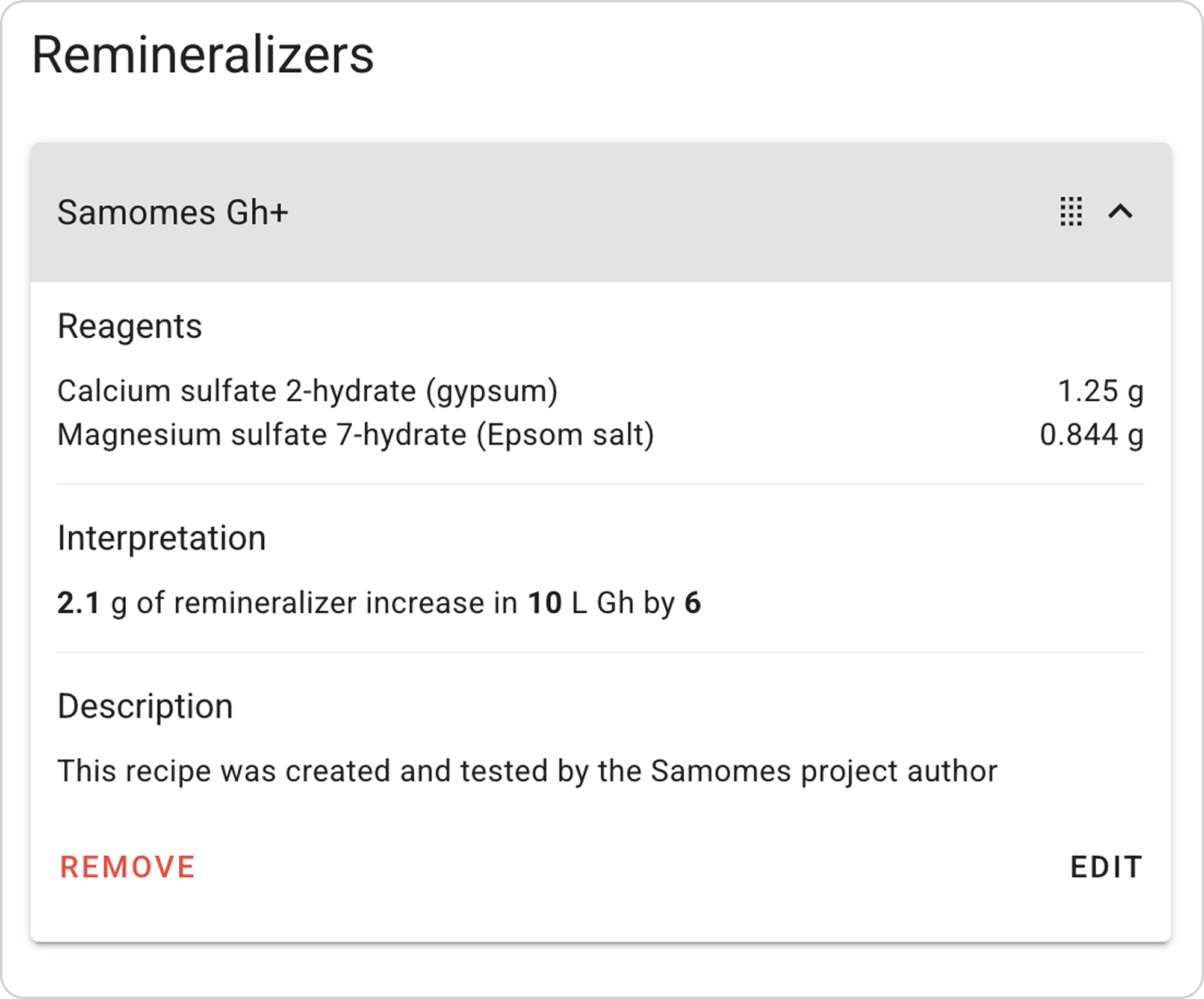1204x999 pixels.
Task: Click the Reagents section label
Action: 129,326
